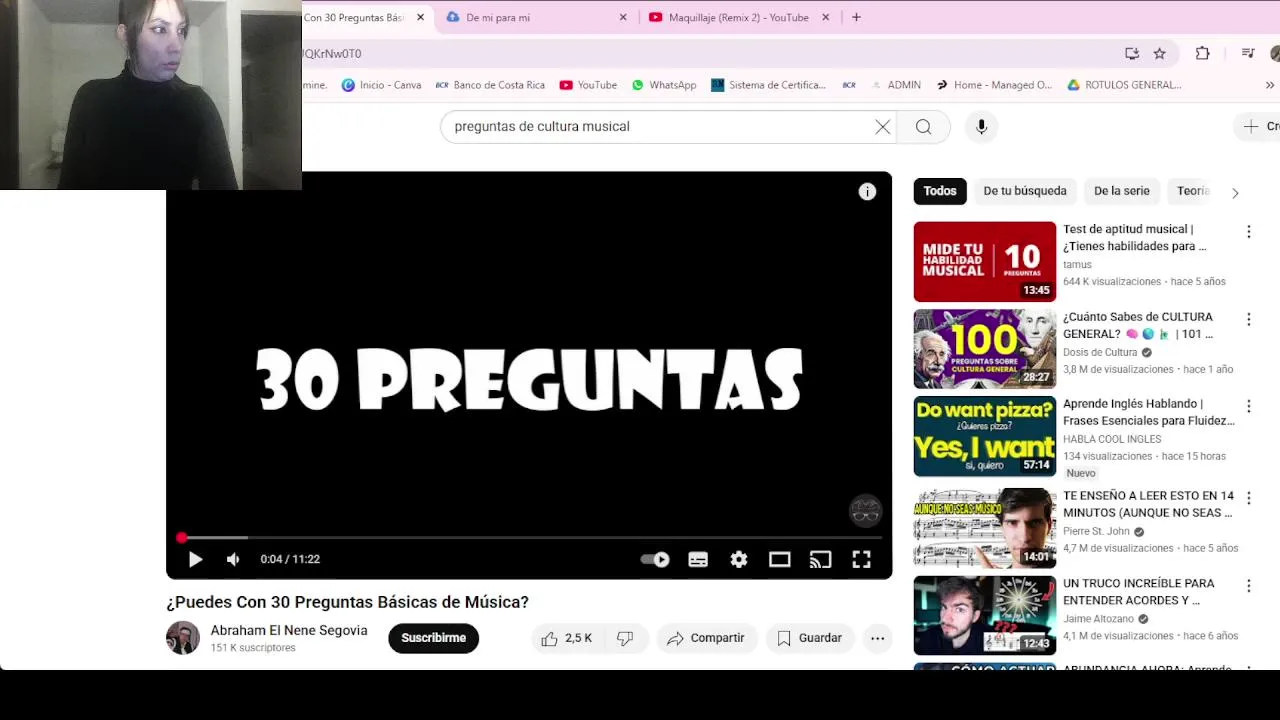
Task: Open Abraham El Nene Segovia channel
Action: point(289,631)
